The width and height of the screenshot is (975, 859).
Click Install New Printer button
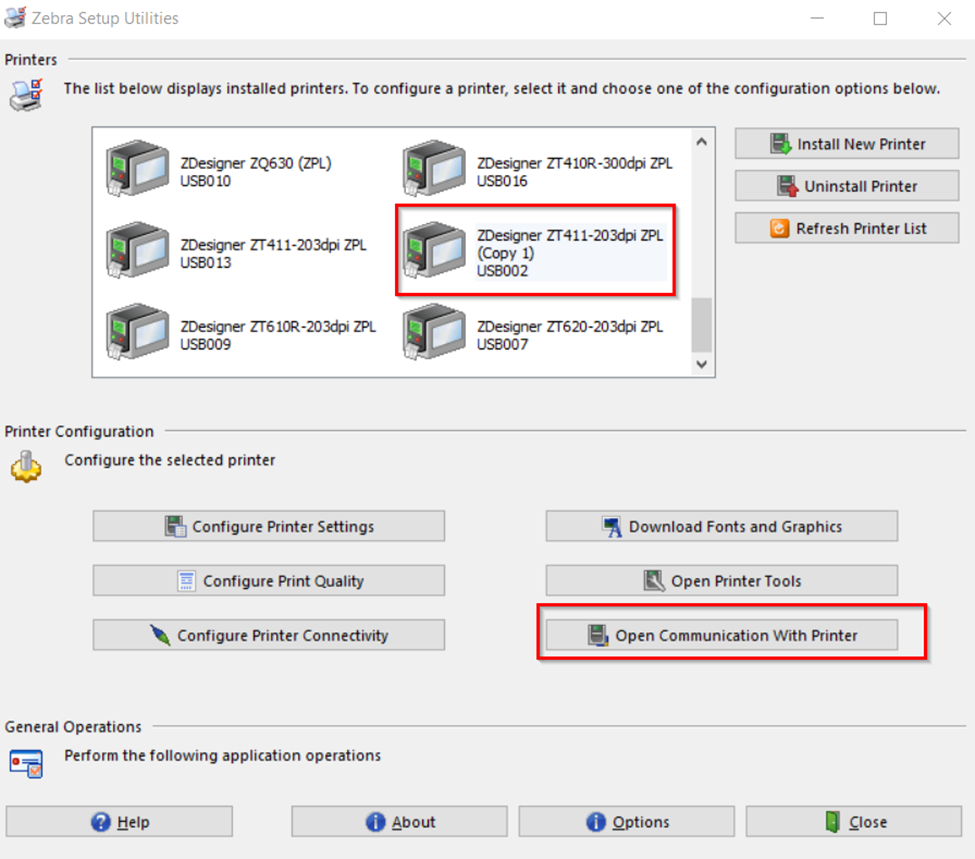coord(847,144)
